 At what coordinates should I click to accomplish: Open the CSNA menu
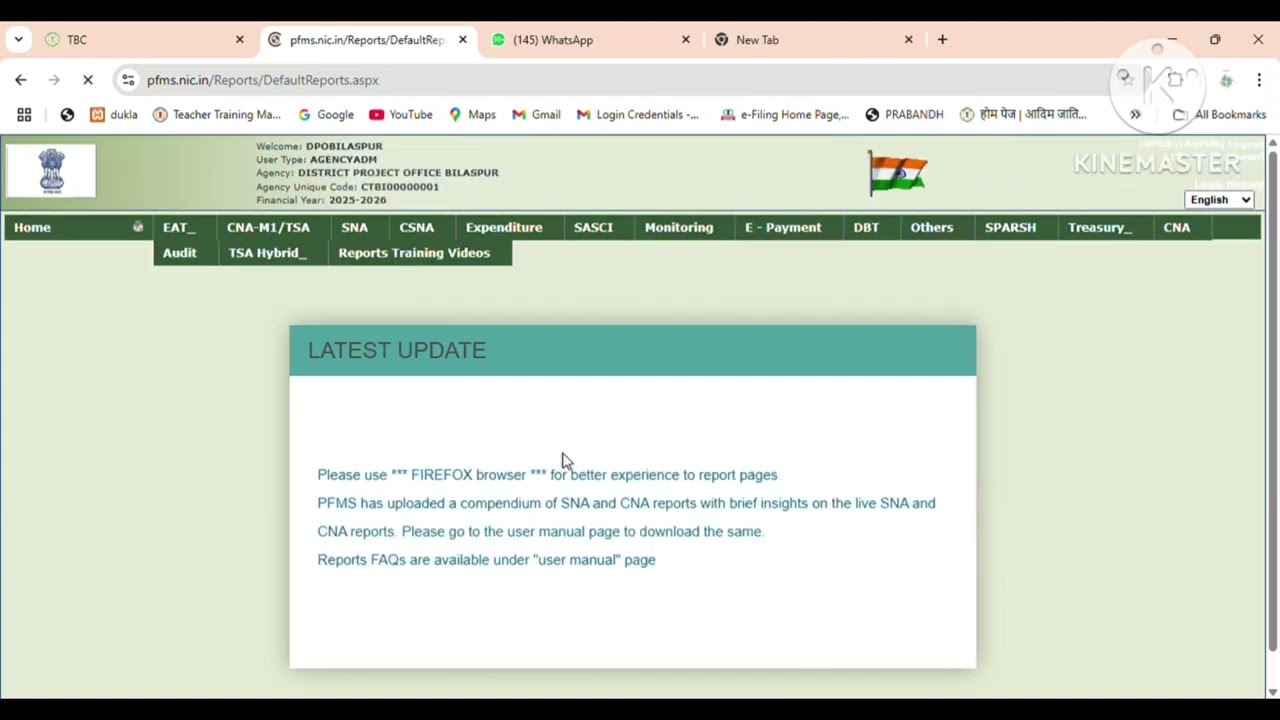click(x=417, y=227)
